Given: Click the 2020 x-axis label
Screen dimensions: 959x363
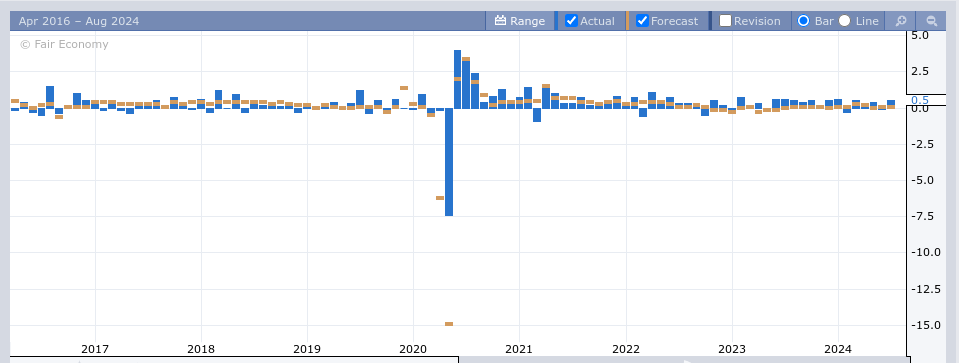Looking at the screenshot, I should point(413,349).
